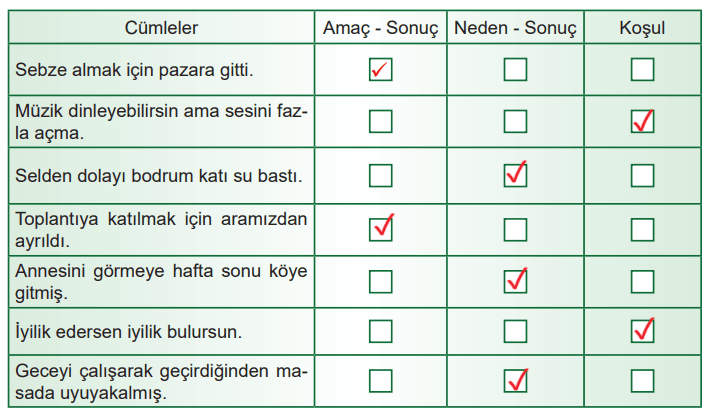Click the 'Amaç - Sonuç' column header
Image resolution: width=705 pixels, height=418 pixels.
[x=380, y=28]
